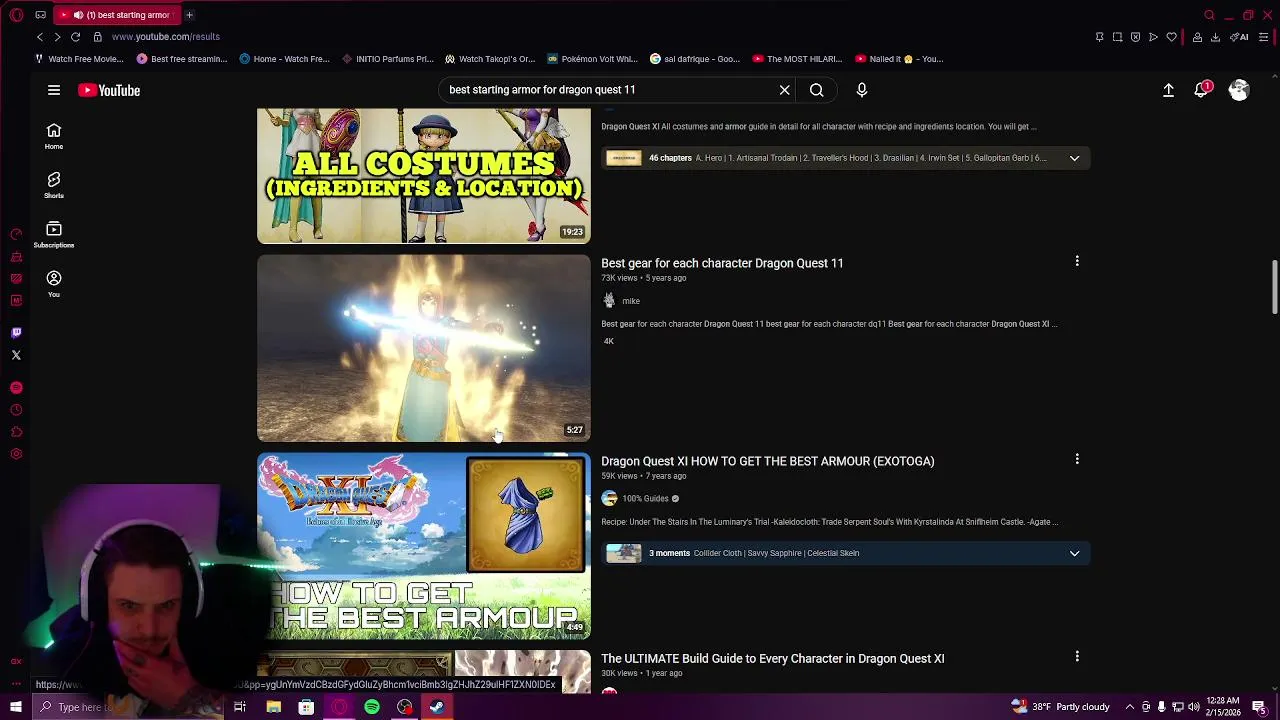The height and width of the screenshot is (720, 1280).
Task: Start voice search with the microphone icon
Action: point(862,90)
